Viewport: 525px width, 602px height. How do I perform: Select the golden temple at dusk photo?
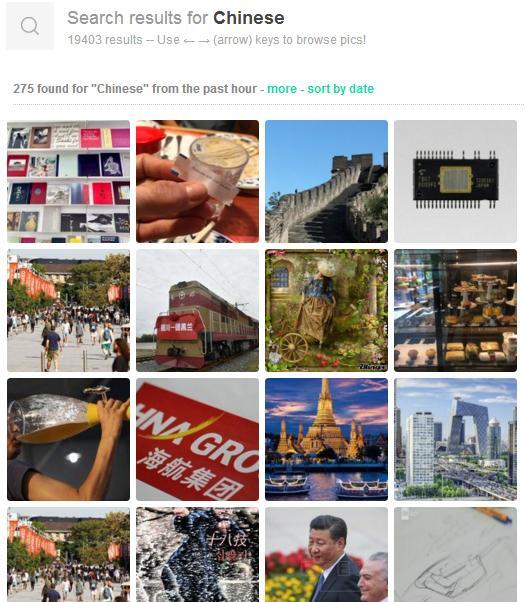click(326, 439)
